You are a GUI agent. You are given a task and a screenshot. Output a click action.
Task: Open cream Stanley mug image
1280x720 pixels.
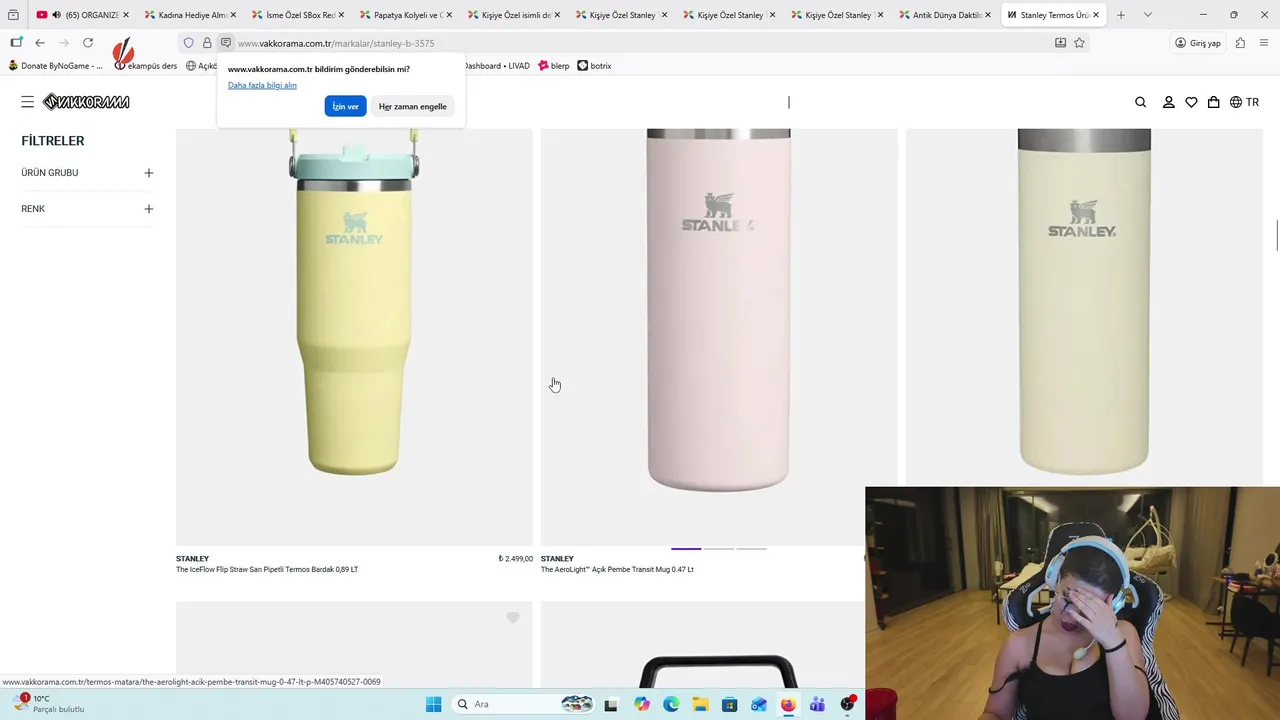coord(1084,308)
